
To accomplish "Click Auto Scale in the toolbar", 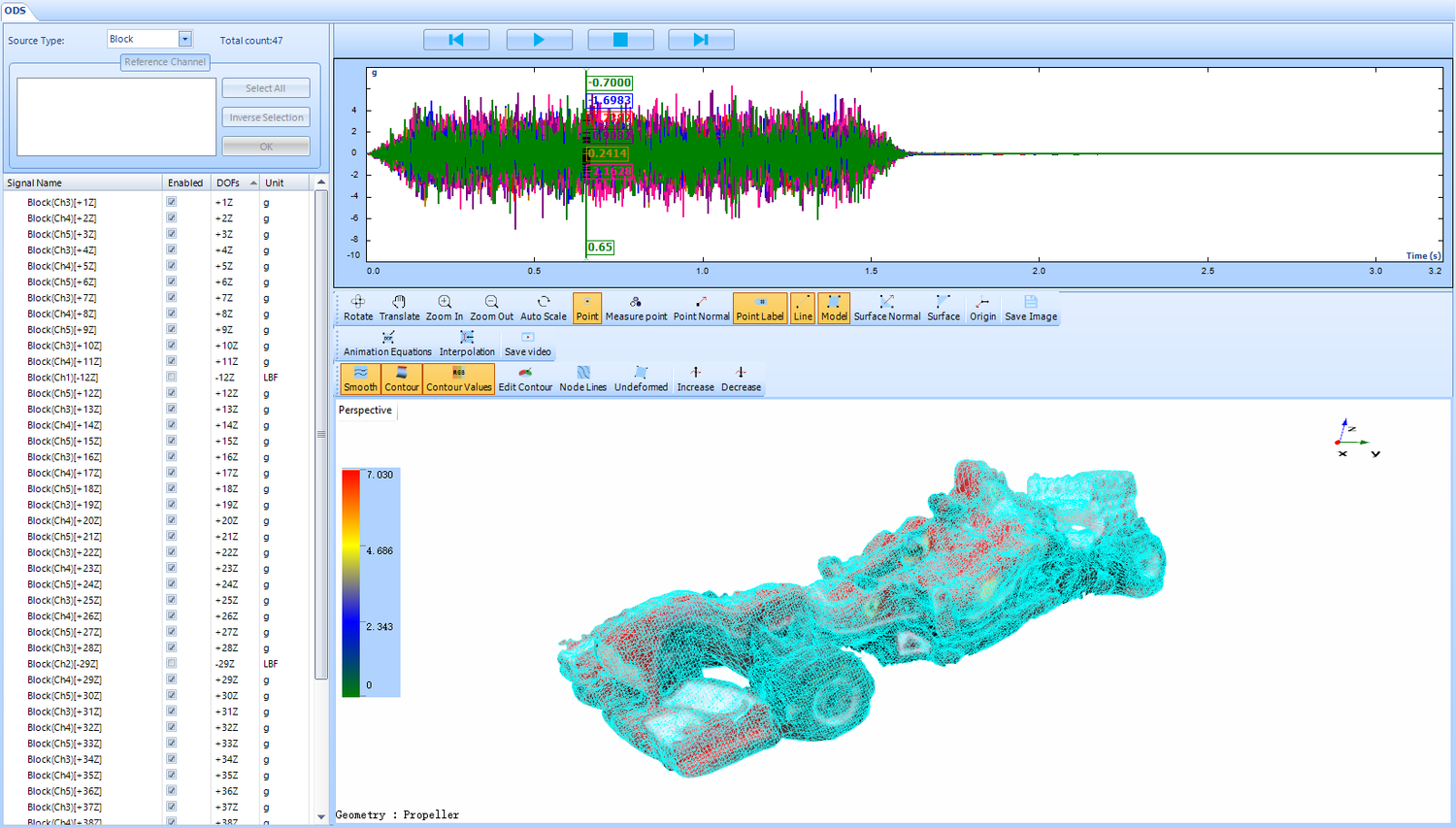I will tap(544, 308).
